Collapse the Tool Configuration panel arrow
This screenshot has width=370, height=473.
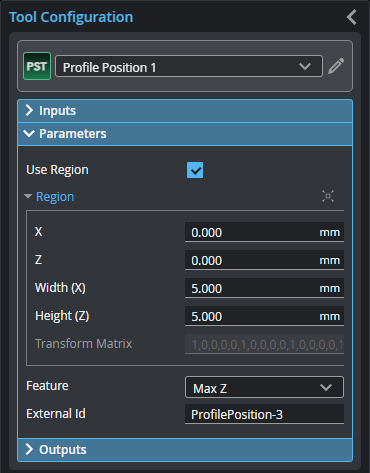coord(352,17)
